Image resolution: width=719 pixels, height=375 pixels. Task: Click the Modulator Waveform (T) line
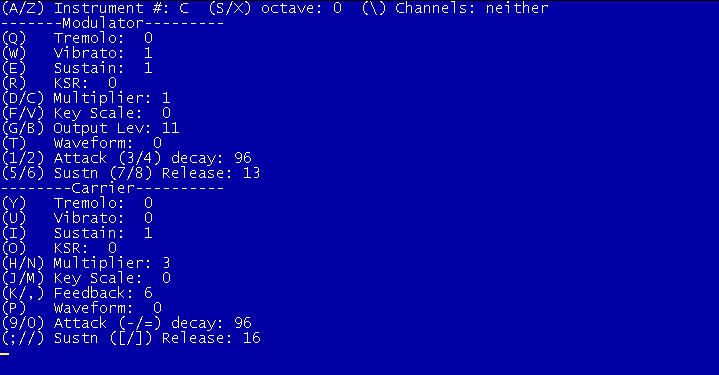pos(82,143)
